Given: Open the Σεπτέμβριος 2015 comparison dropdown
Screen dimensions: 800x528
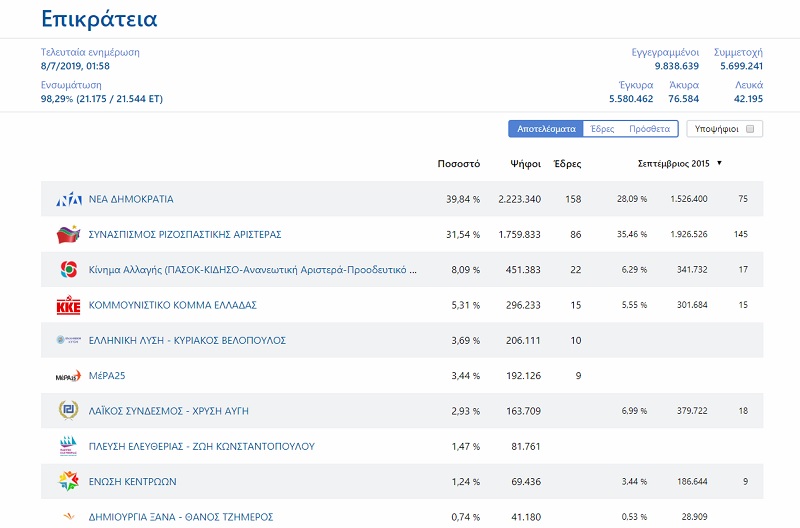Looking at the screenshot, I should [679, 163].
